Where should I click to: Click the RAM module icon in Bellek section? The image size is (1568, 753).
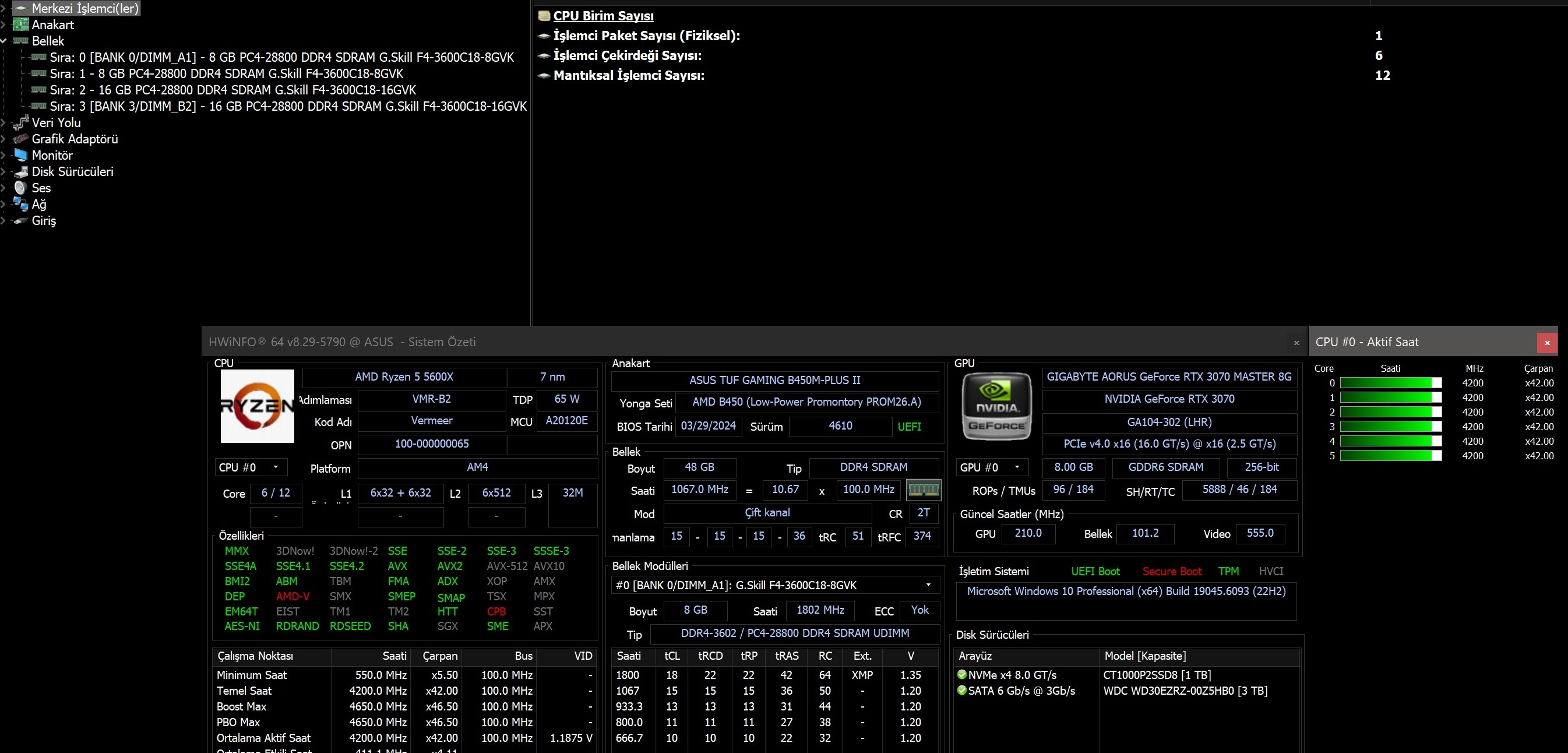[923, 490]
